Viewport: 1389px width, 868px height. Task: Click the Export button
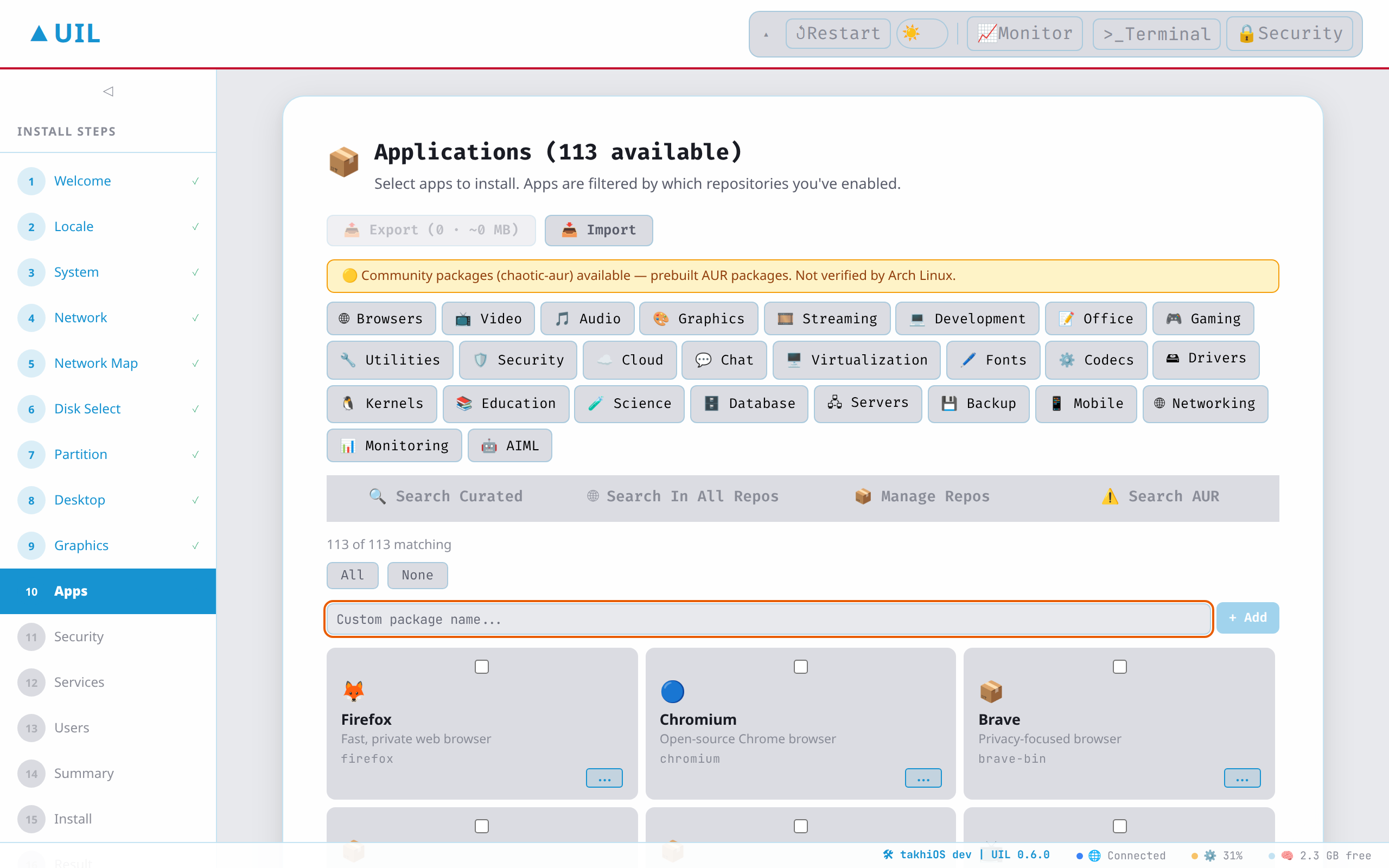(431, 230)
